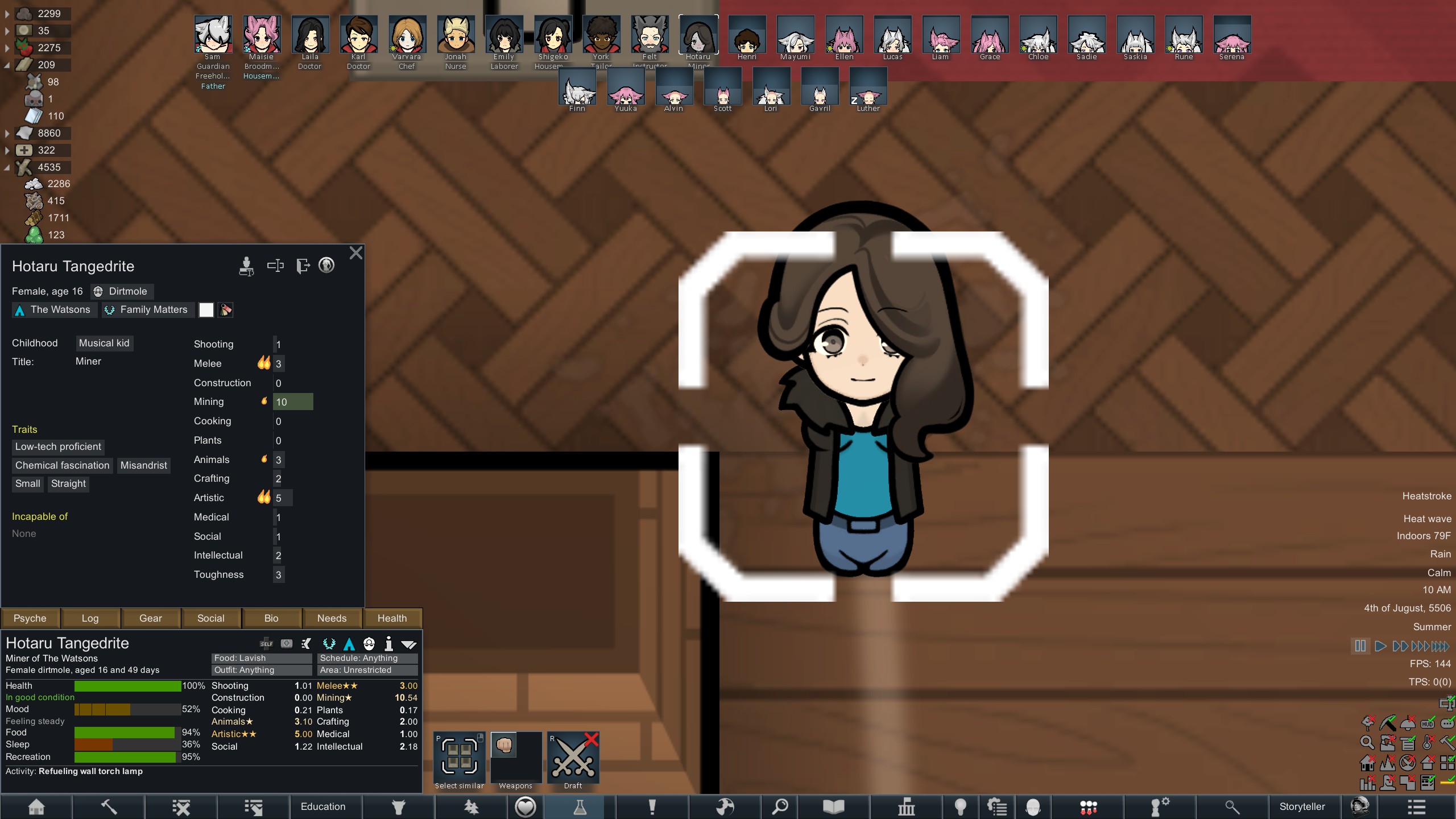Open the Wildlife trees tab

pyautogui.click(x=471, y=806)
